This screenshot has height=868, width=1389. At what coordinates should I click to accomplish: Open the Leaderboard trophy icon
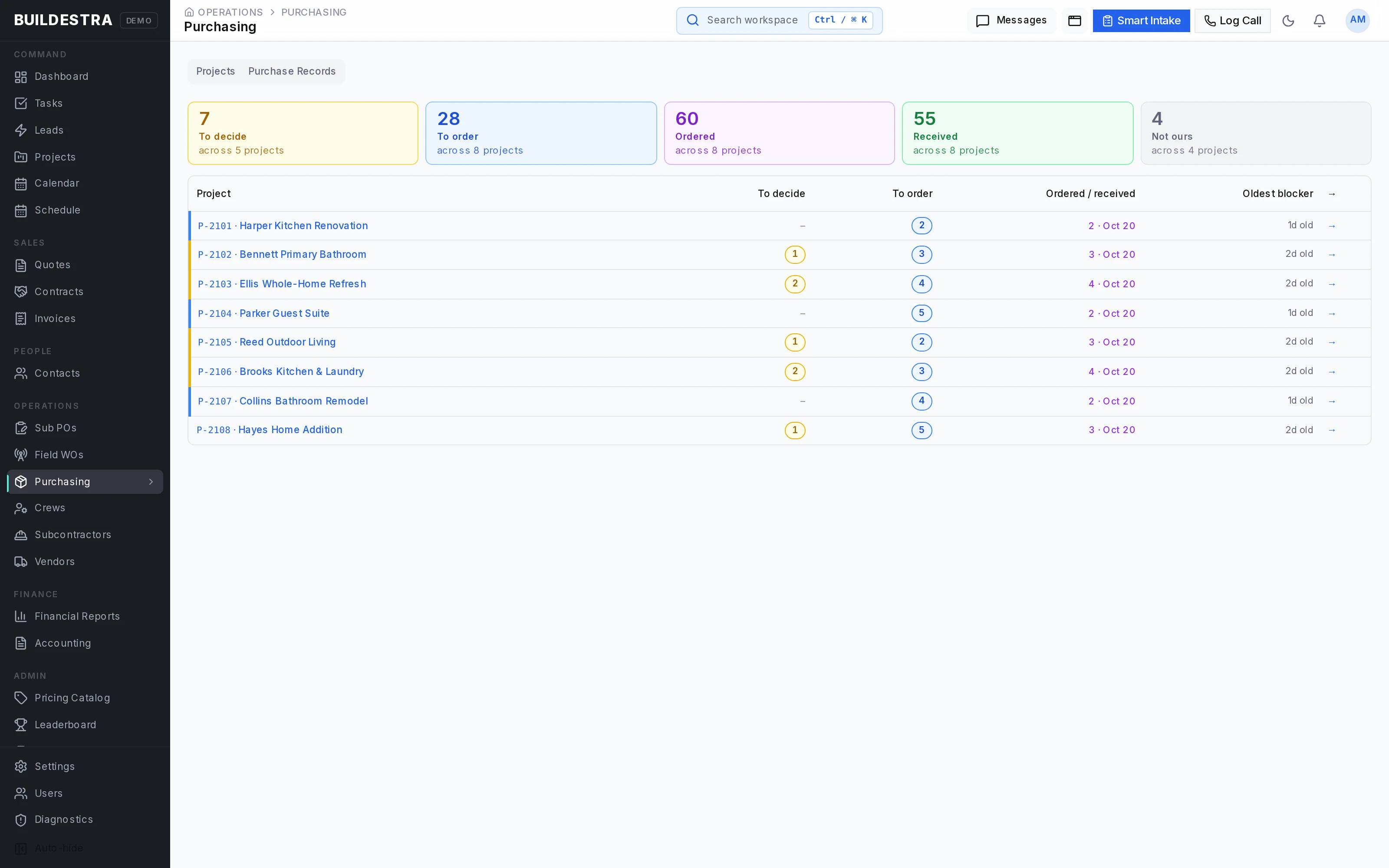coord(21,725)
